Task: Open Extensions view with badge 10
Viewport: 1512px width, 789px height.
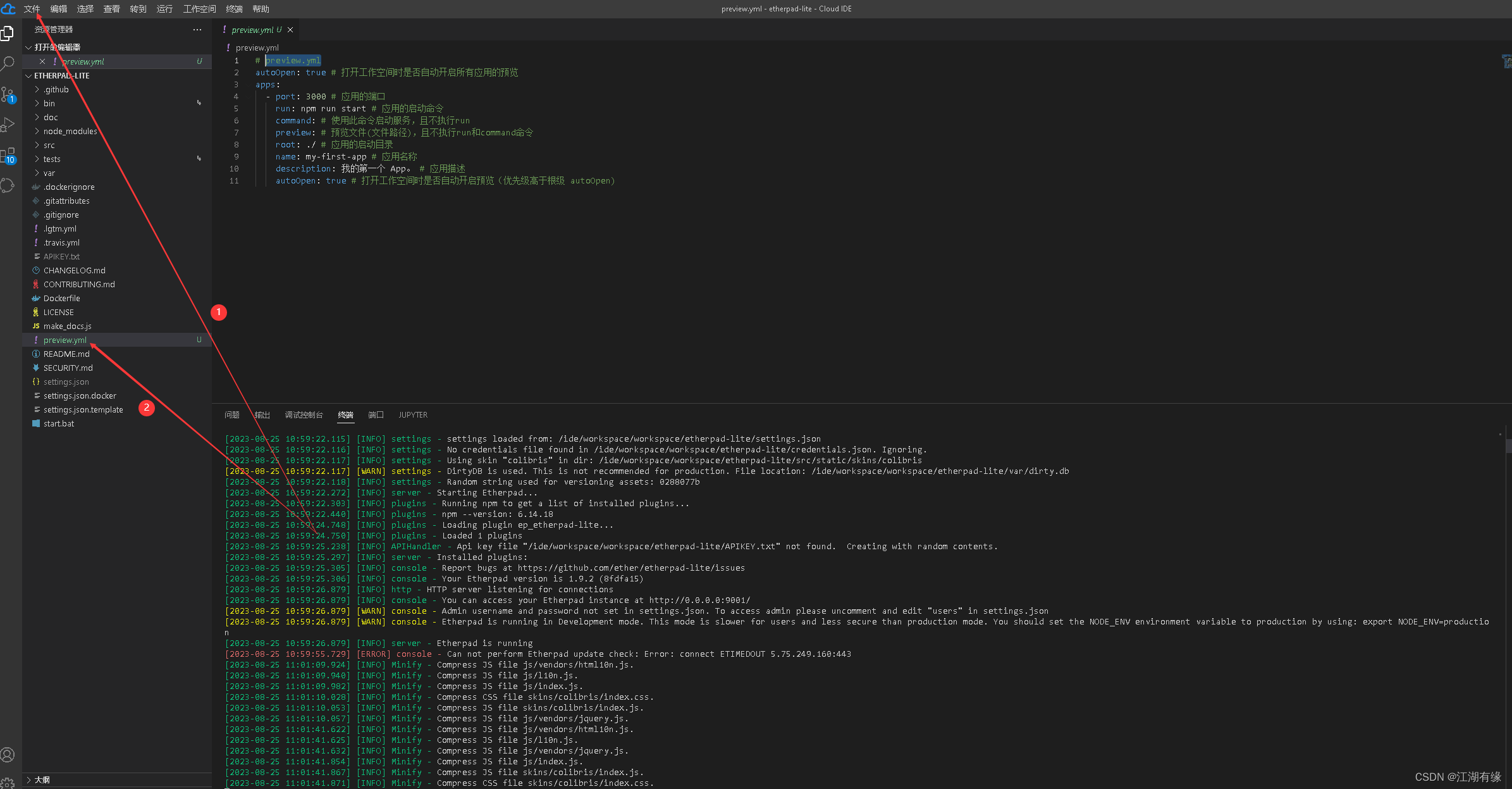Action: tap(8, 155)
